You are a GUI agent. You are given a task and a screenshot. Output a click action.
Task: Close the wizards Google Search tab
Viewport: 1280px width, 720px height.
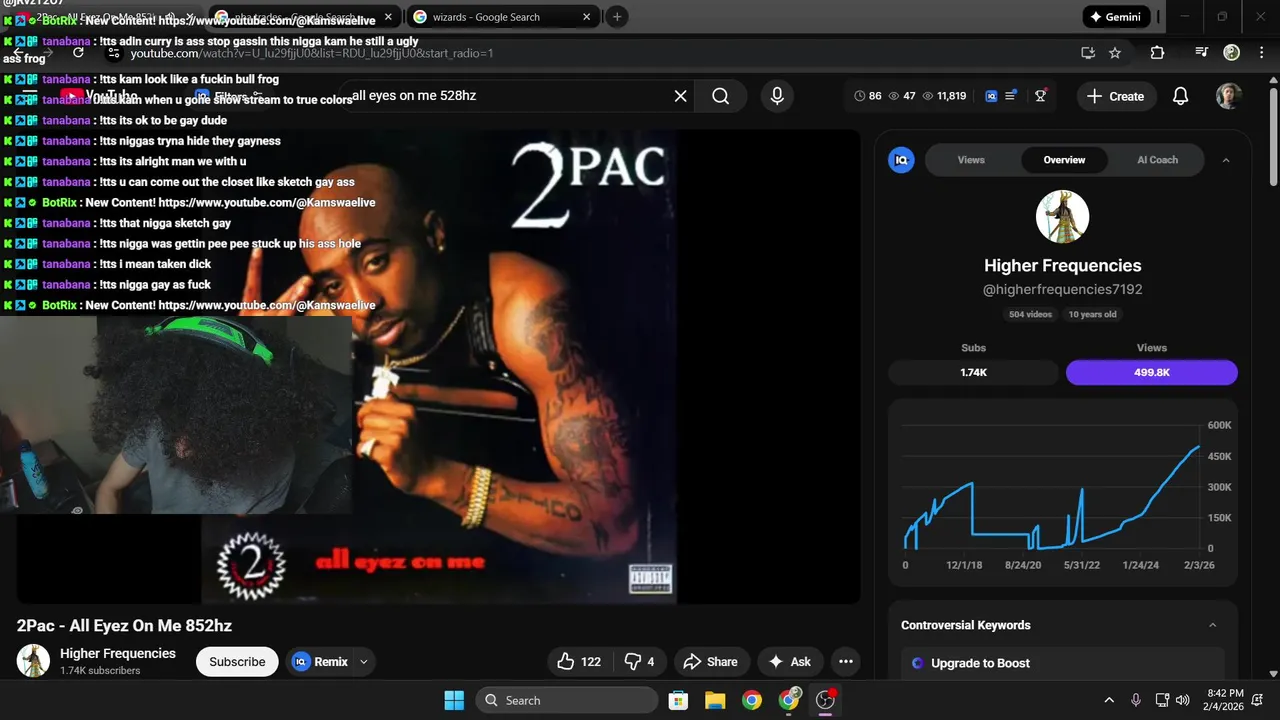587,17
